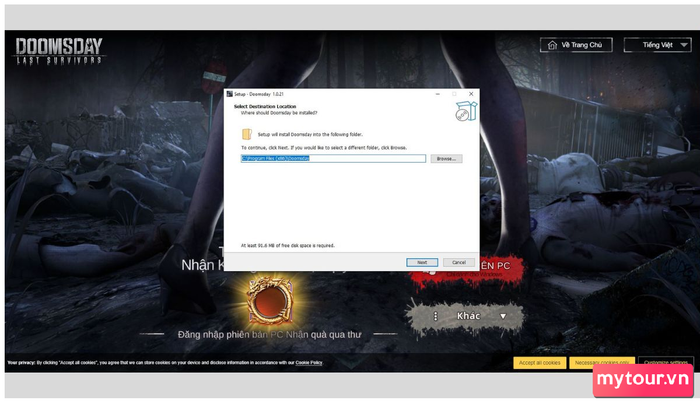Go to Về Trang Chủ homepage
The image size is (700, 405).
(576, 45)
